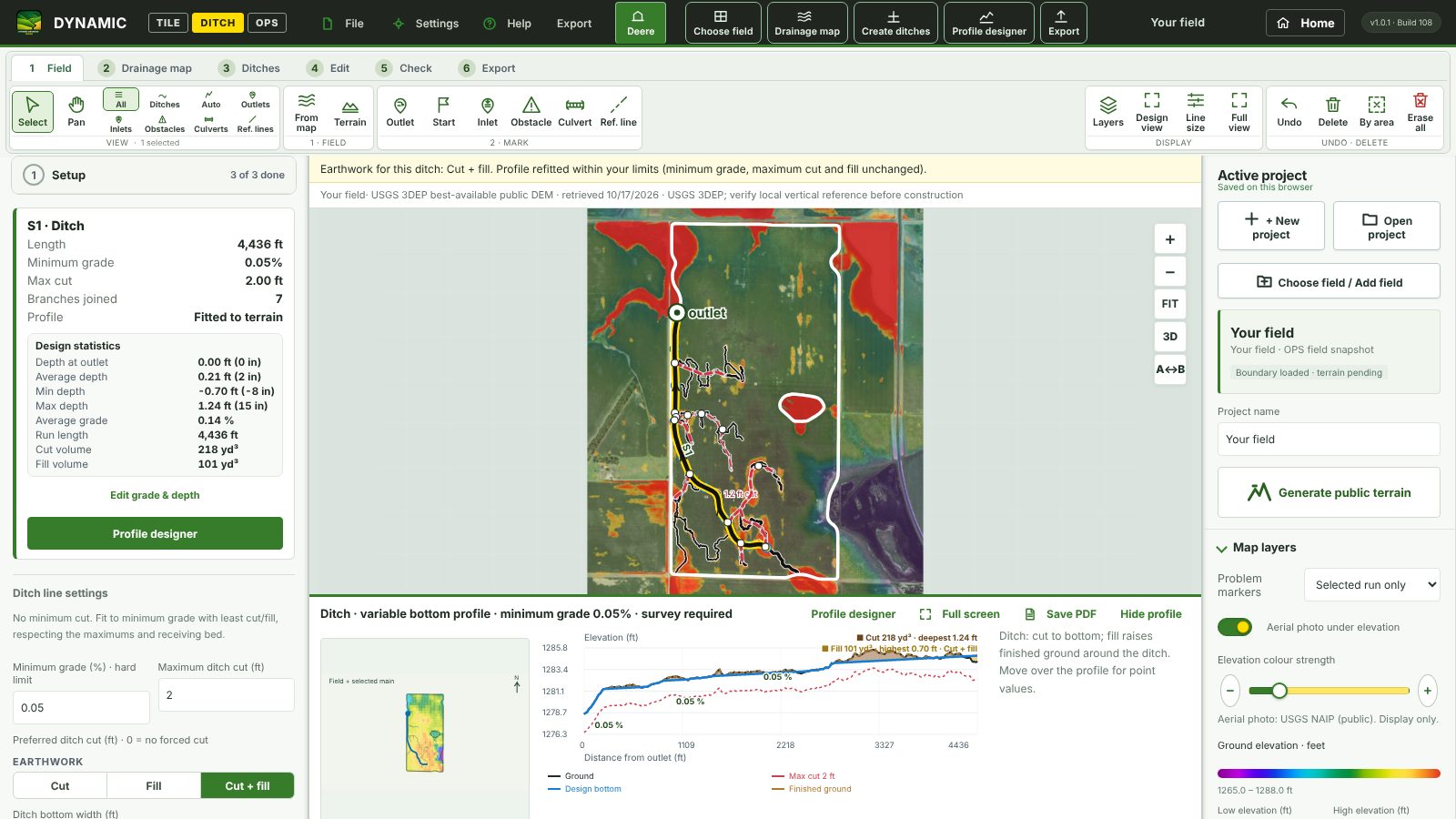Undo the last action

click(x=1289, y=112)
